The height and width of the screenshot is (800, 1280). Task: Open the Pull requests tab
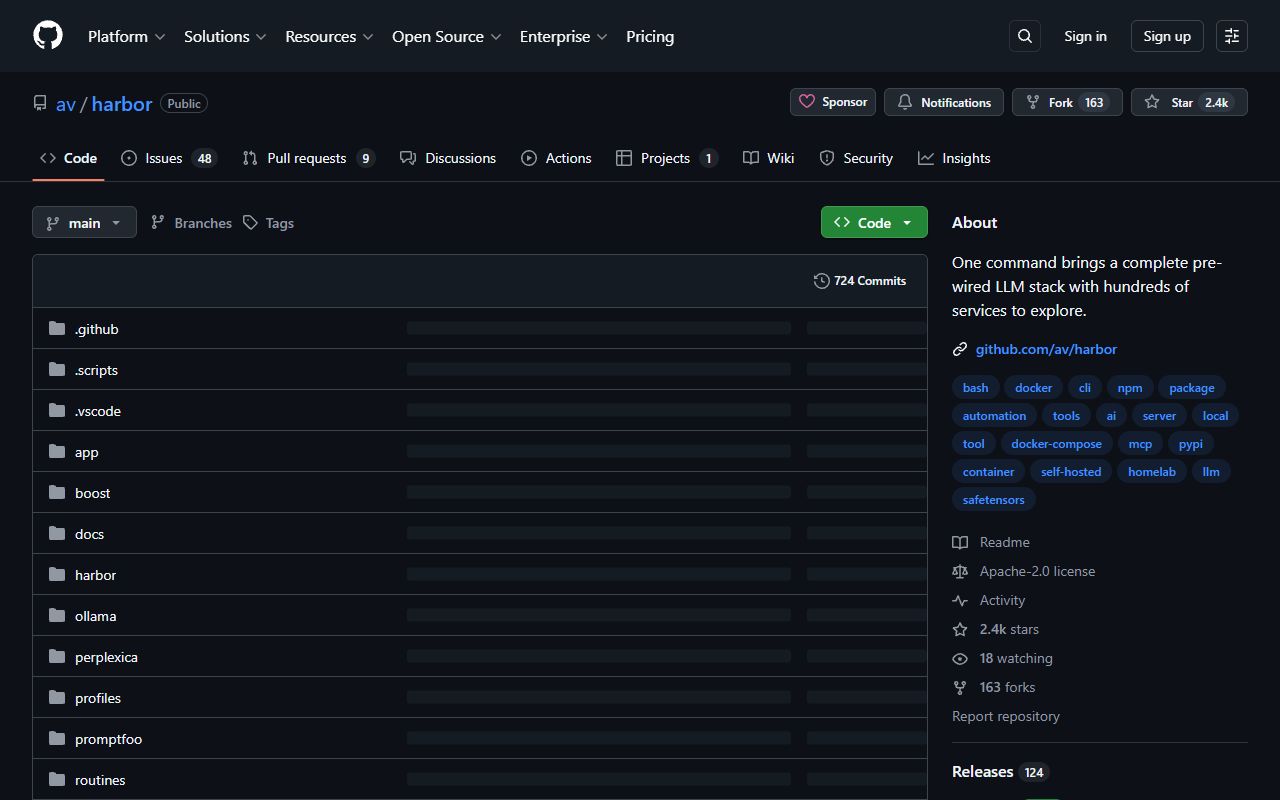pos(307,158)
